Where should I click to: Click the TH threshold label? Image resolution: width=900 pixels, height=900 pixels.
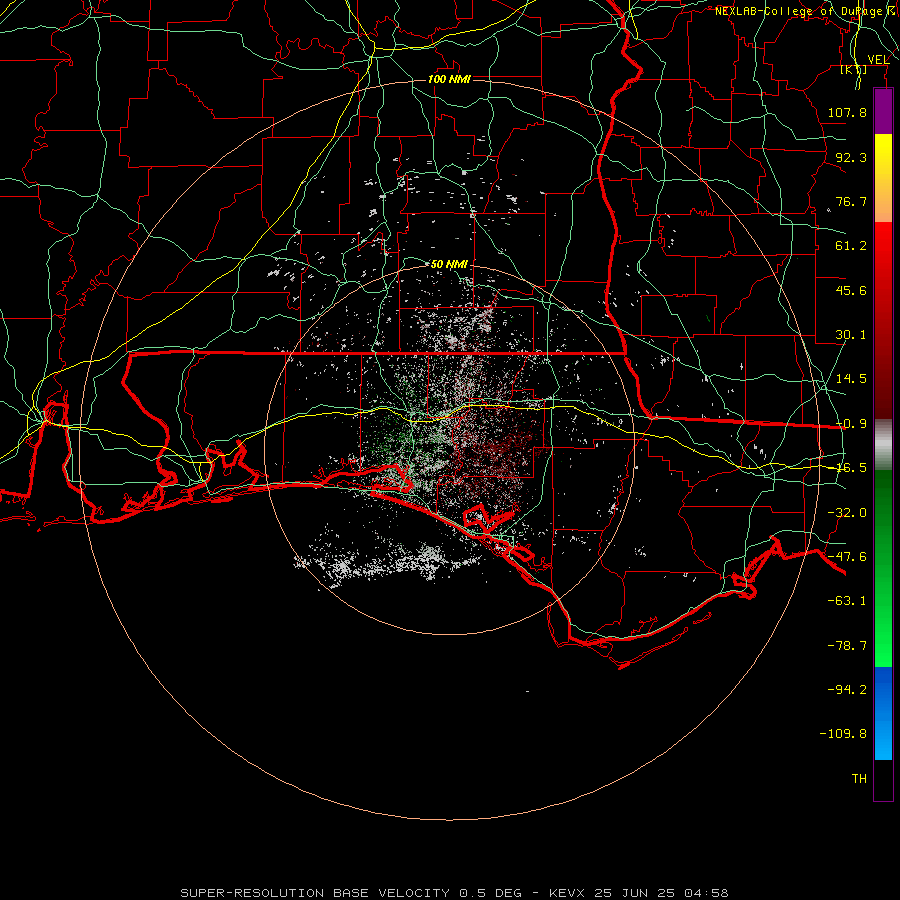pos(859,779)
